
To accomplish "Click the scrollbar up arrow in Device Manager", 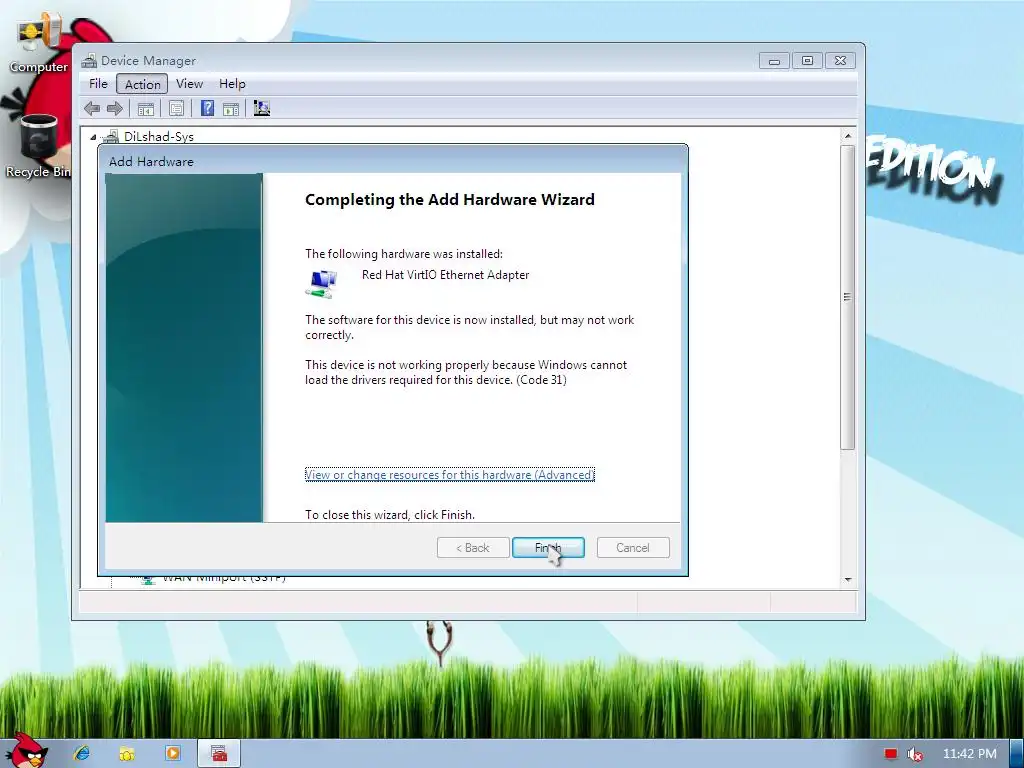I will pyautogui.click(x=848, y=136).
